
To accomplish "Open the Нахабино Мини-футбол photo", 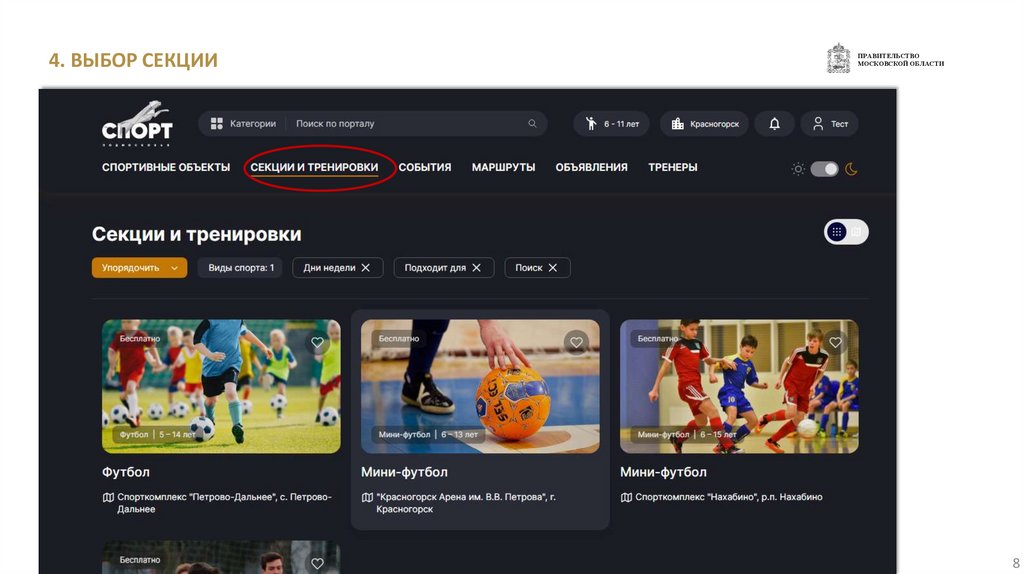I will pyautogui.click(x=739, y=386).
